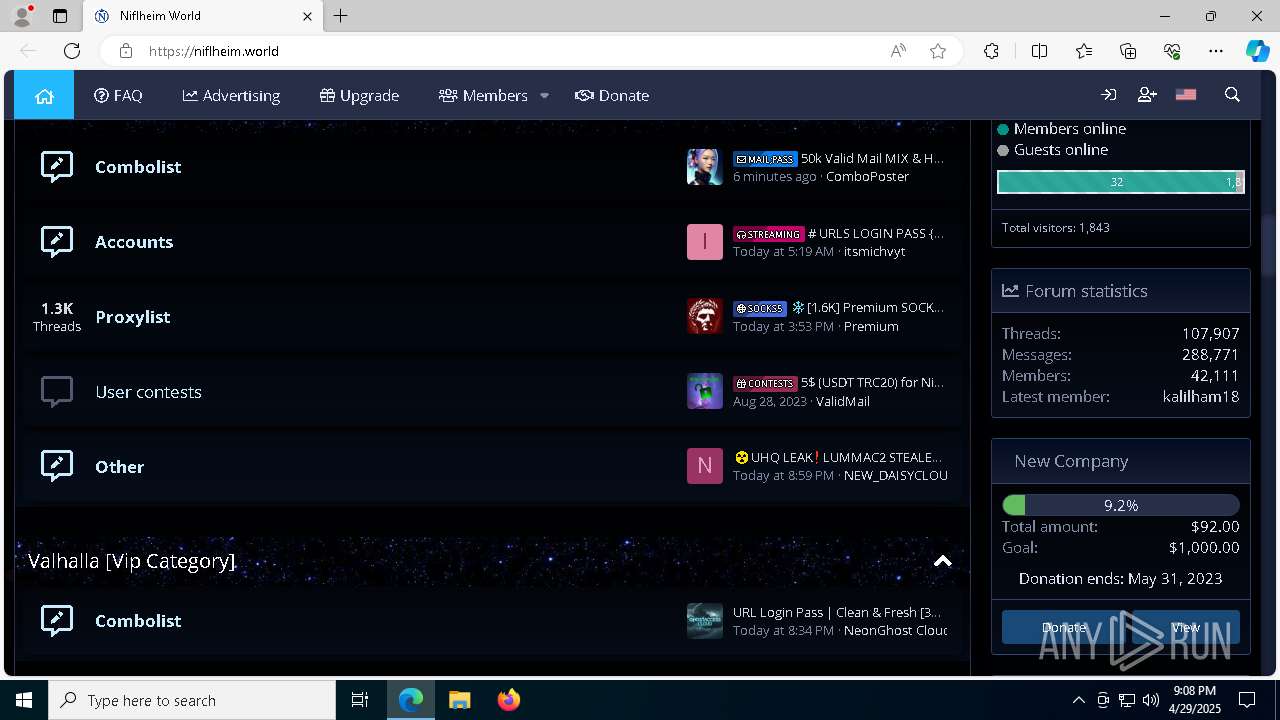Open the Donate menu item

(612, 95)
